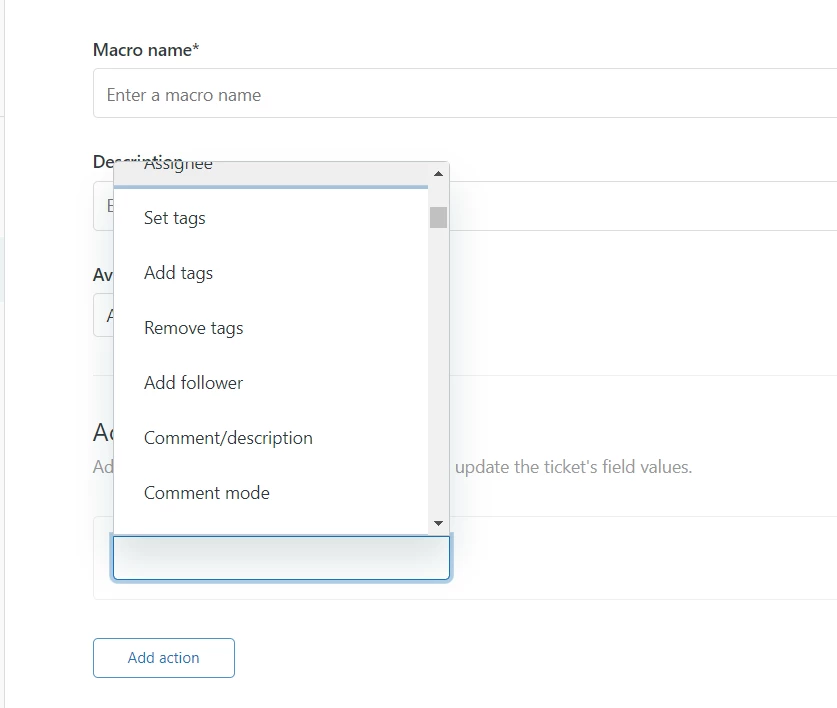Choose Add tags from the list
Screen dimensions: 837x708
point(178,273)
